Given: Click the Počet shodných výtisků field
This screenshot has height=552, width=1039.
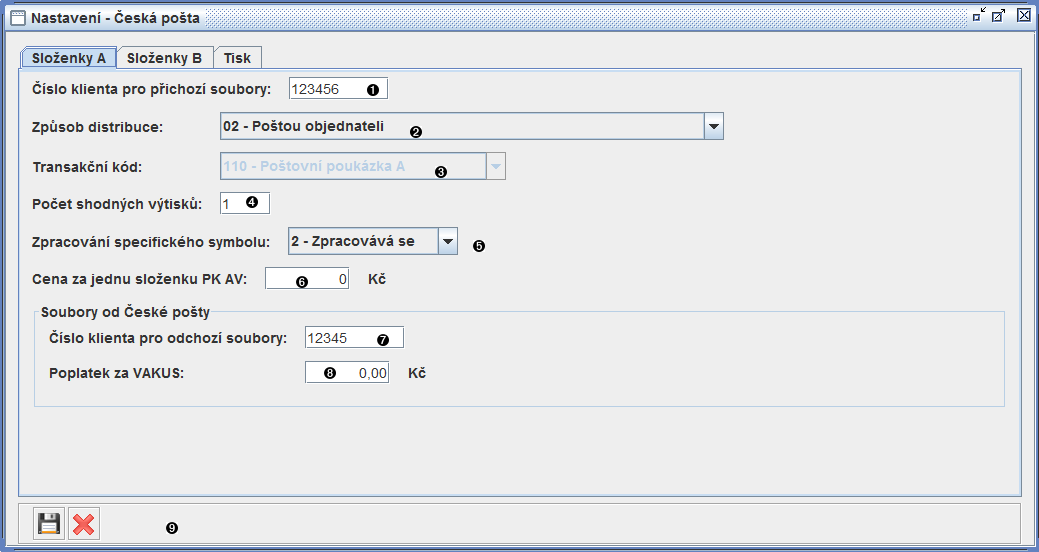Looking at the screenshot, I should click(x=243, y=203).
